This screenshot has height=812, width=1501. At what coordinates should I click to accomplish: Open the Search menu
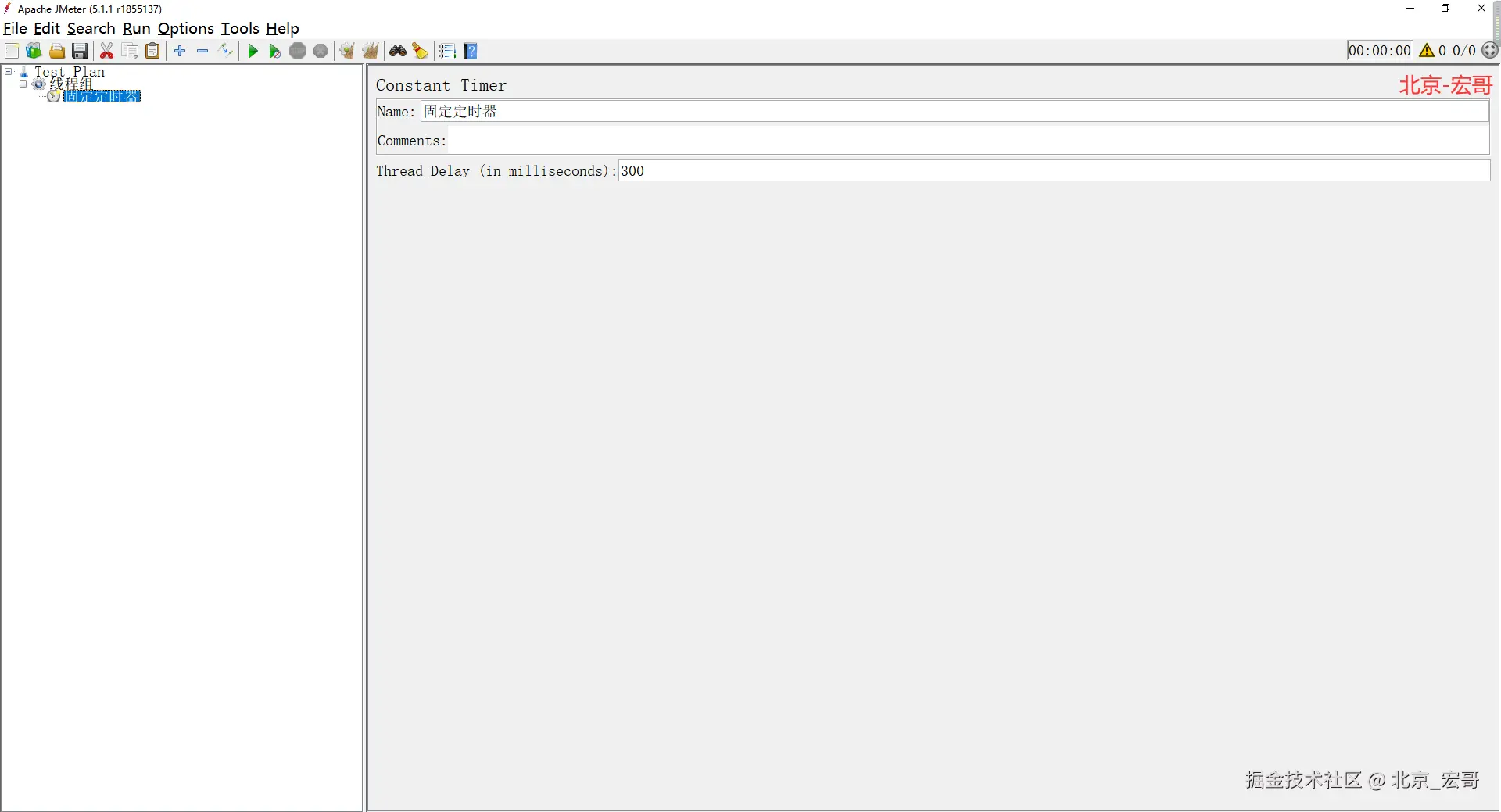(x=91, y=28)
